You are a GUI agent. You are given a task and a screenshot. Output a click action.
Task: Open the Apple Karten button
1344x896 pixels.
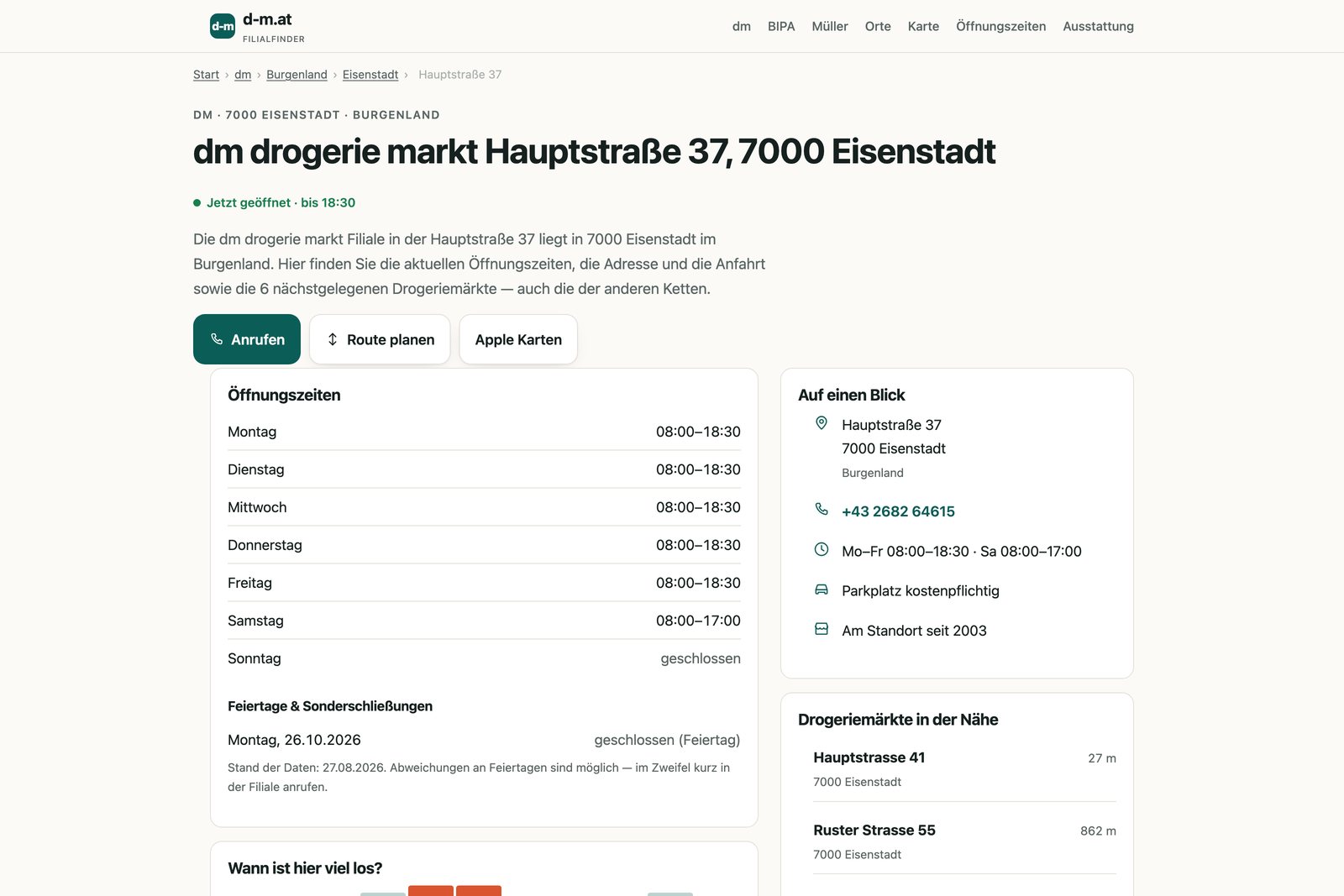(x=518, y=339)
